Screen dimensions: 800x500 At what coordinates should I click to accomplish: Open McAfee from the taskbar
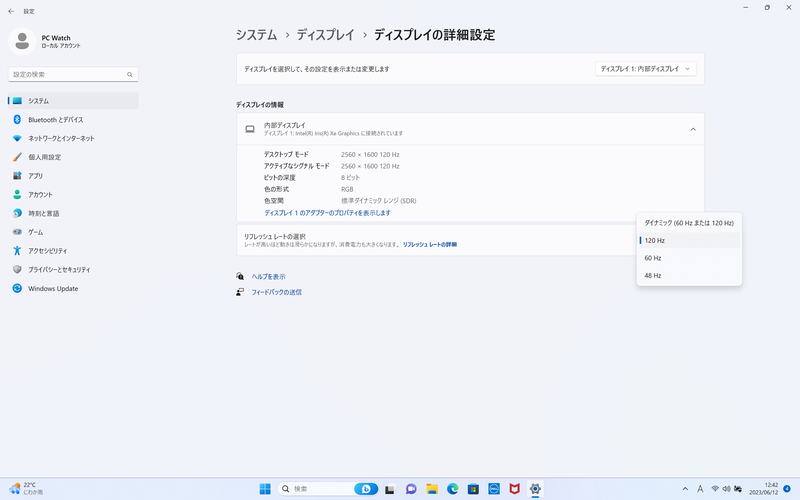514,489
